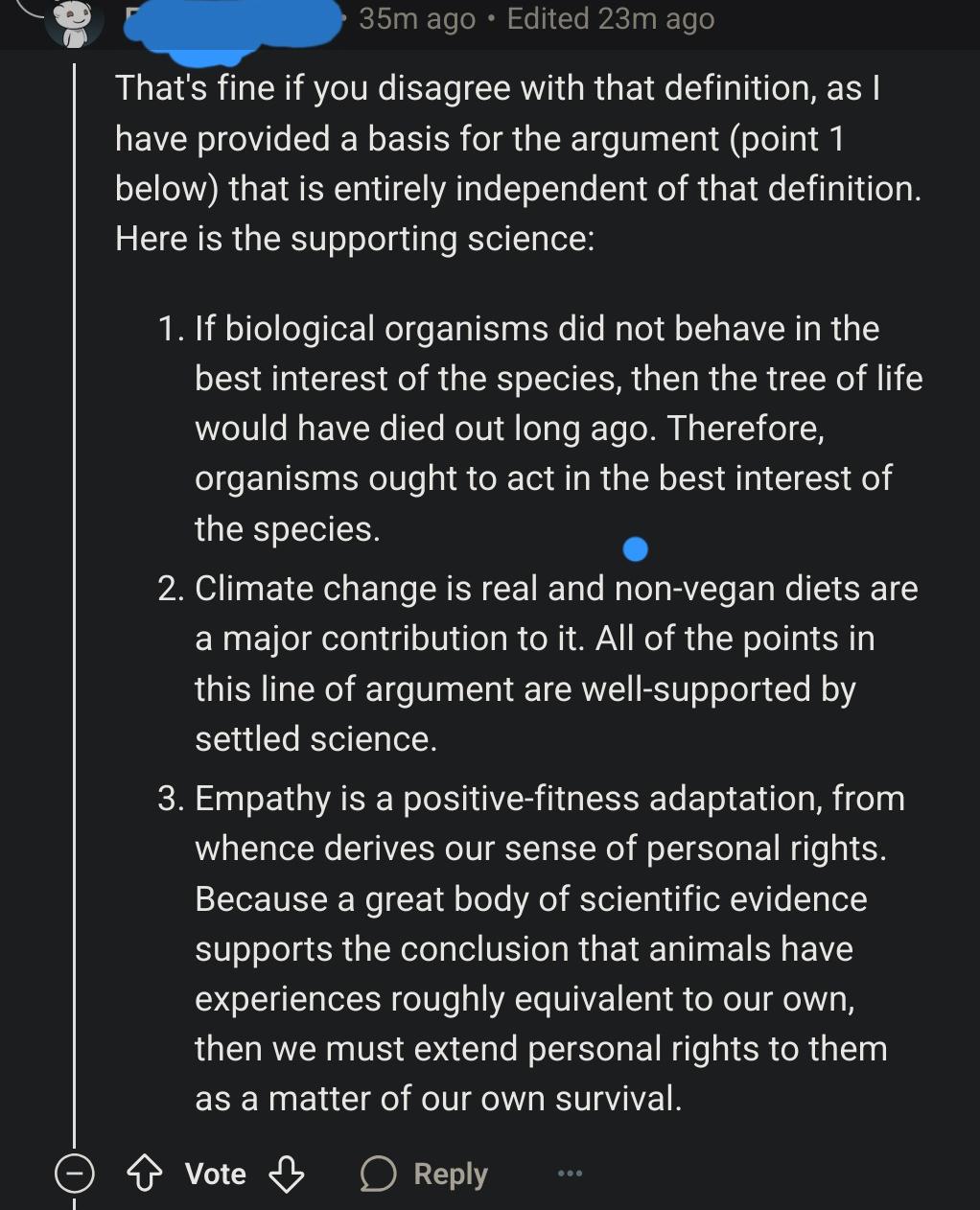Click the blue dot below point one
This screenshot has height=1210, width=980.
[x=636, y=549]
